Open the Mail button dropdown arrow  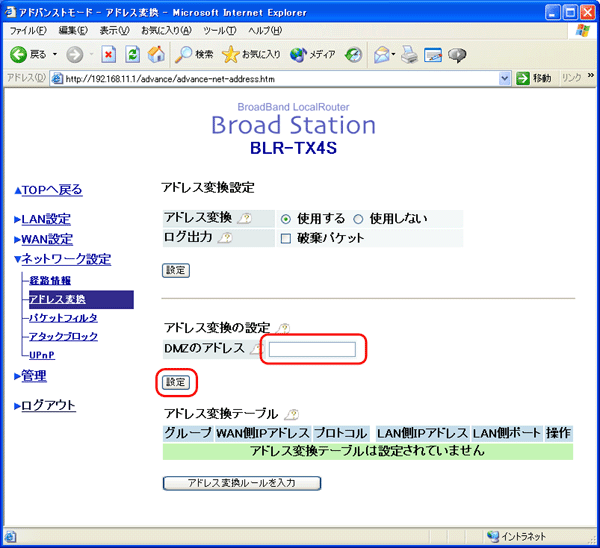coord(393,55)
